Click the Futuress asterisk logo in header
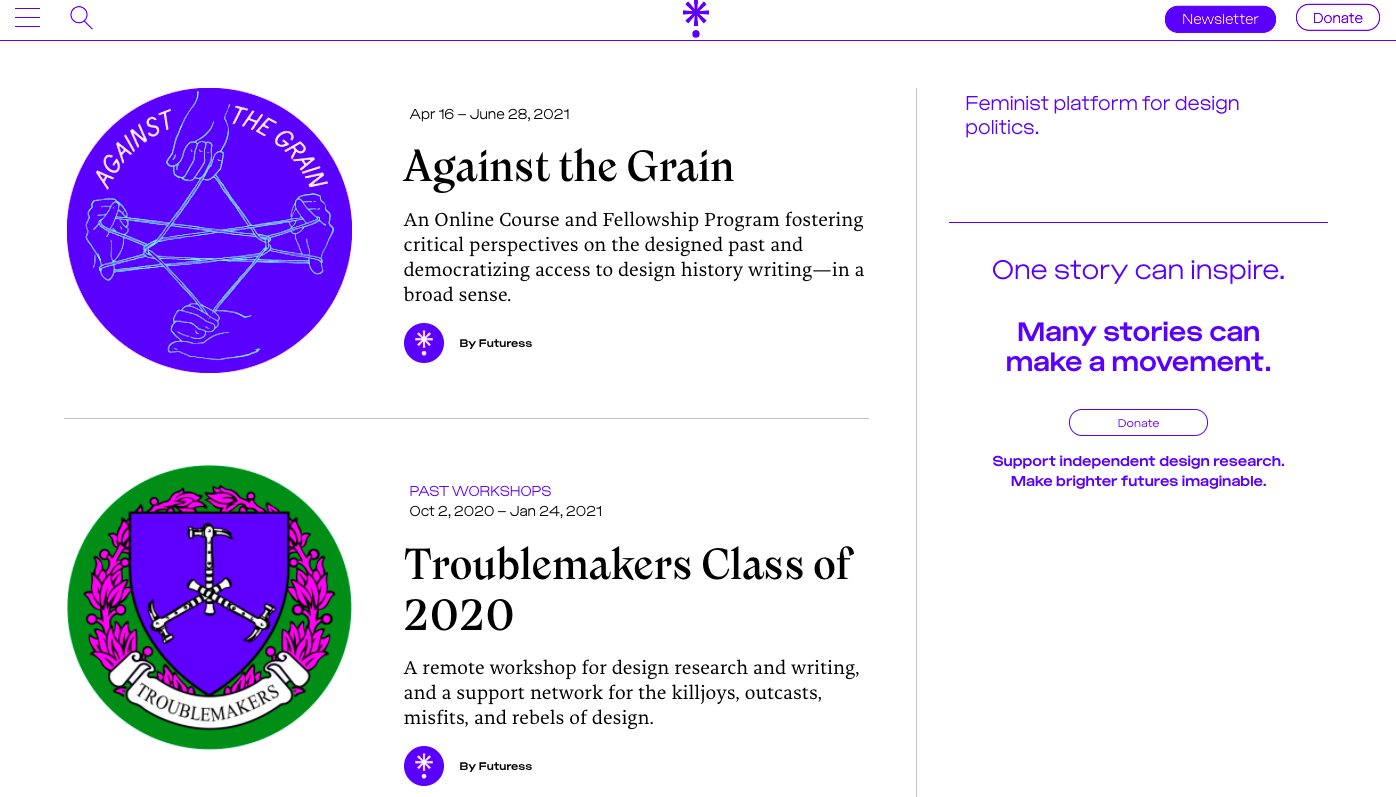 pos(696,18)
